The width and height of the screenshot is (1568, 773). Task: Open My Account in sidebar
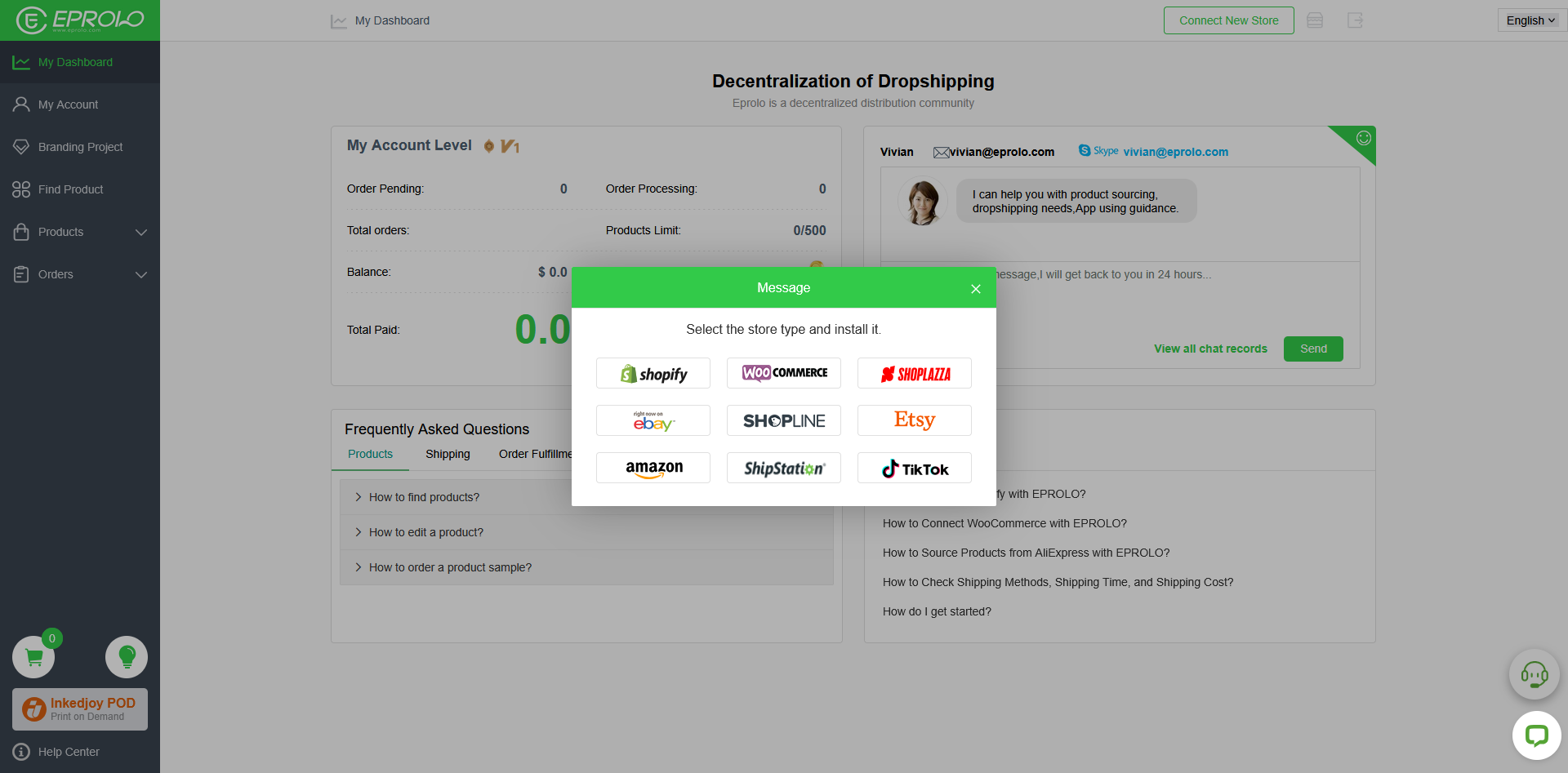click(80, 104)
